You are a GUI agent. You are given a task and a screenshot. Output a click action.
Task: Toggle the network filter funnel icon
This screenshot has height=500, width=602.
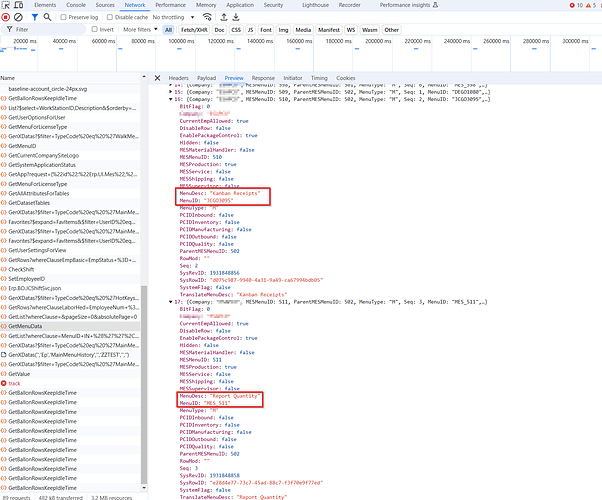tap(35, 17)
